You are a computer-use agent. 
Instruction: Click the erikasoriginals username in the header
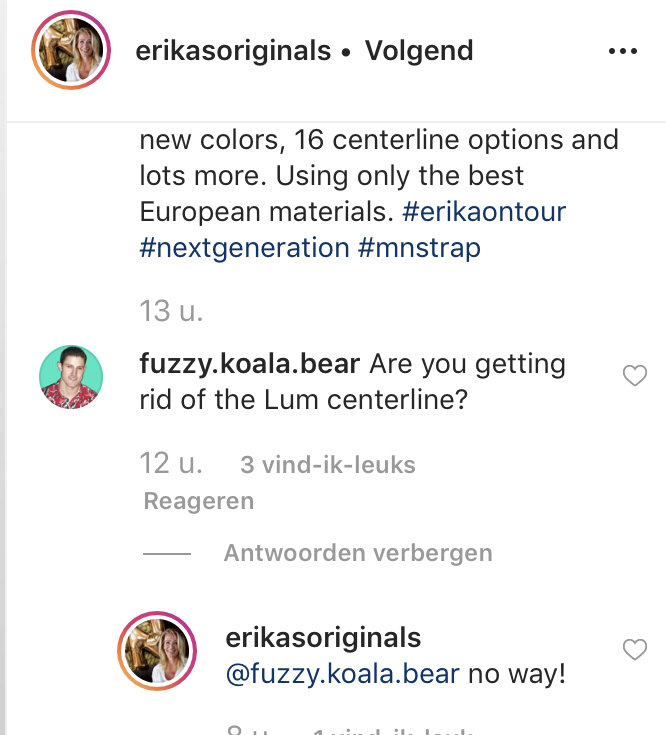pyautogui.click(x=233, y=51)
